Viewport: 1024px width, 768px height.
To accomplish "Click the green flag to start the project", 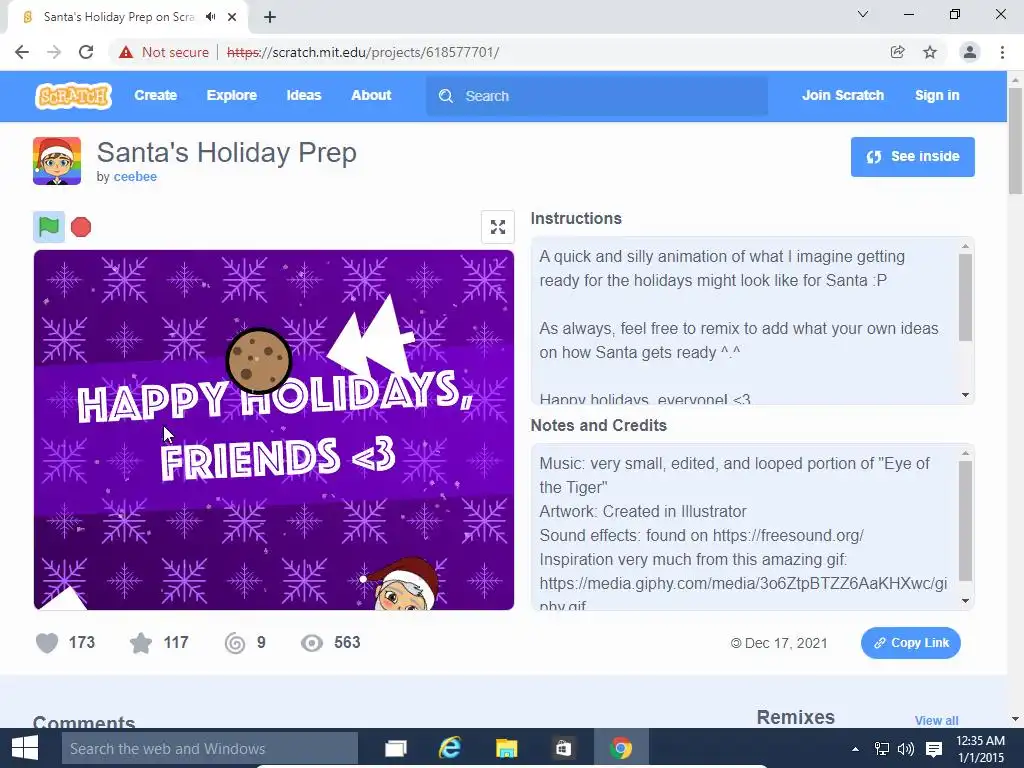I will [49, 227].
